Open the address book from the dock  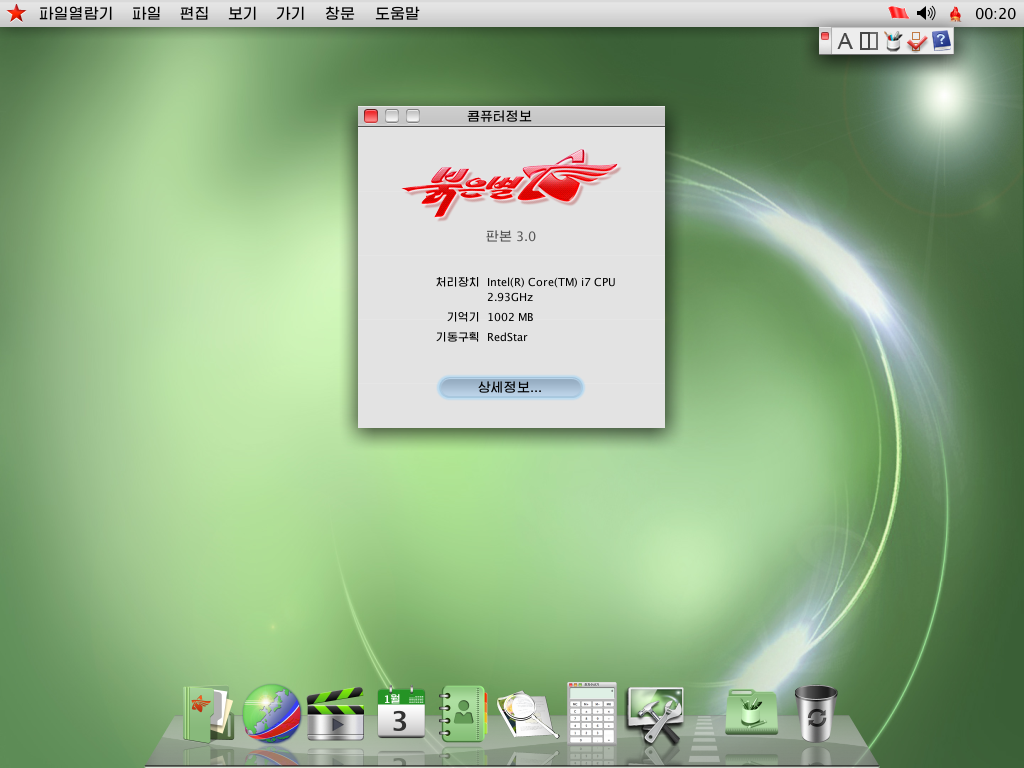pyautogui.click(x=461, y=713)
